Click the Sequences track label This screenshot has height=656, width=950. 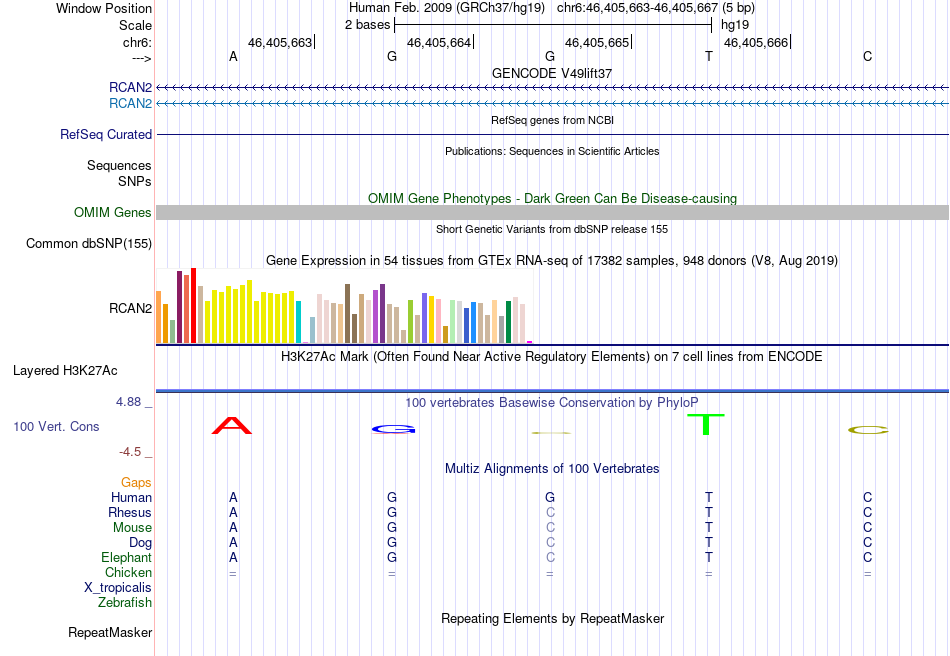(119, 165)
